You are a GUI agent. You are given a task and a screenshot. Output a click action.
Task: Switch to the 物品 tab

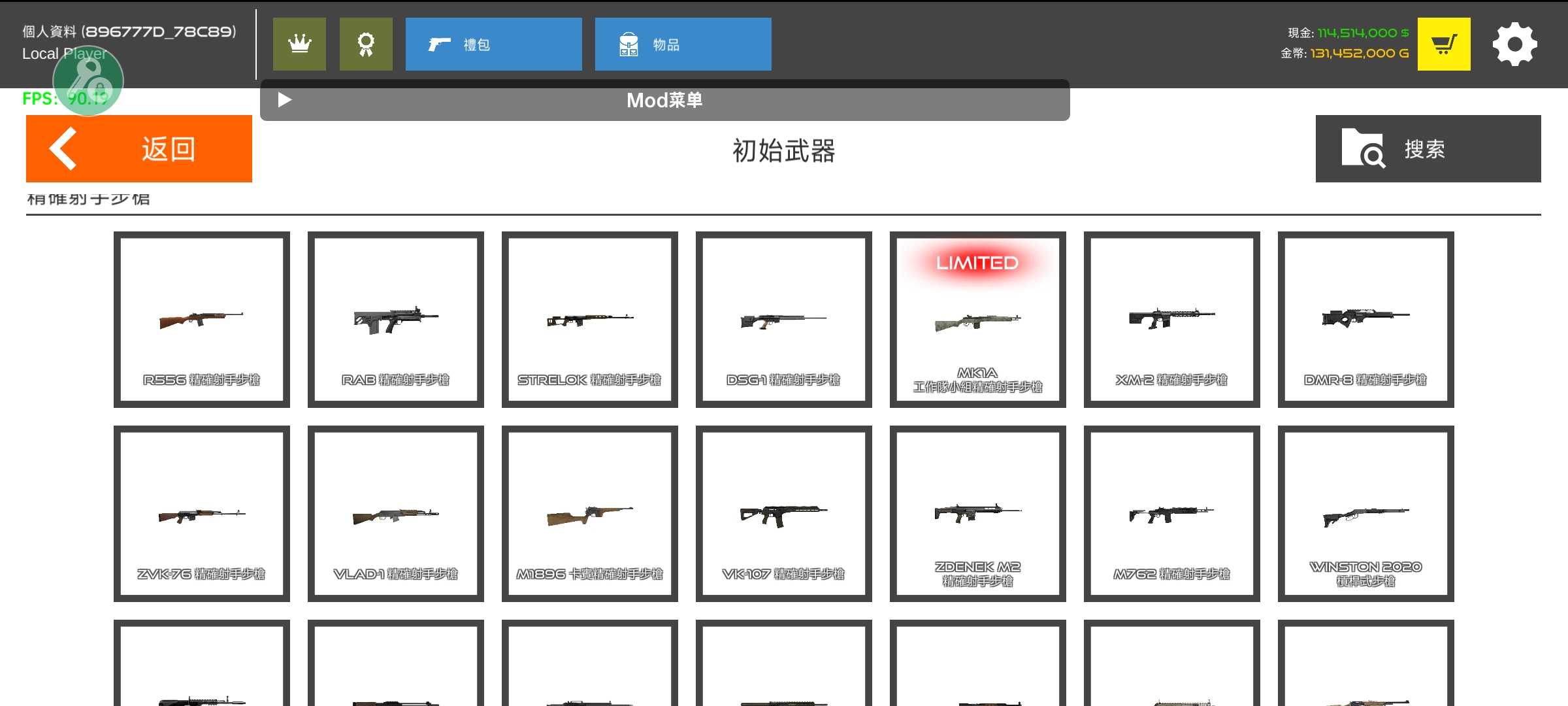tap(683, 44)
